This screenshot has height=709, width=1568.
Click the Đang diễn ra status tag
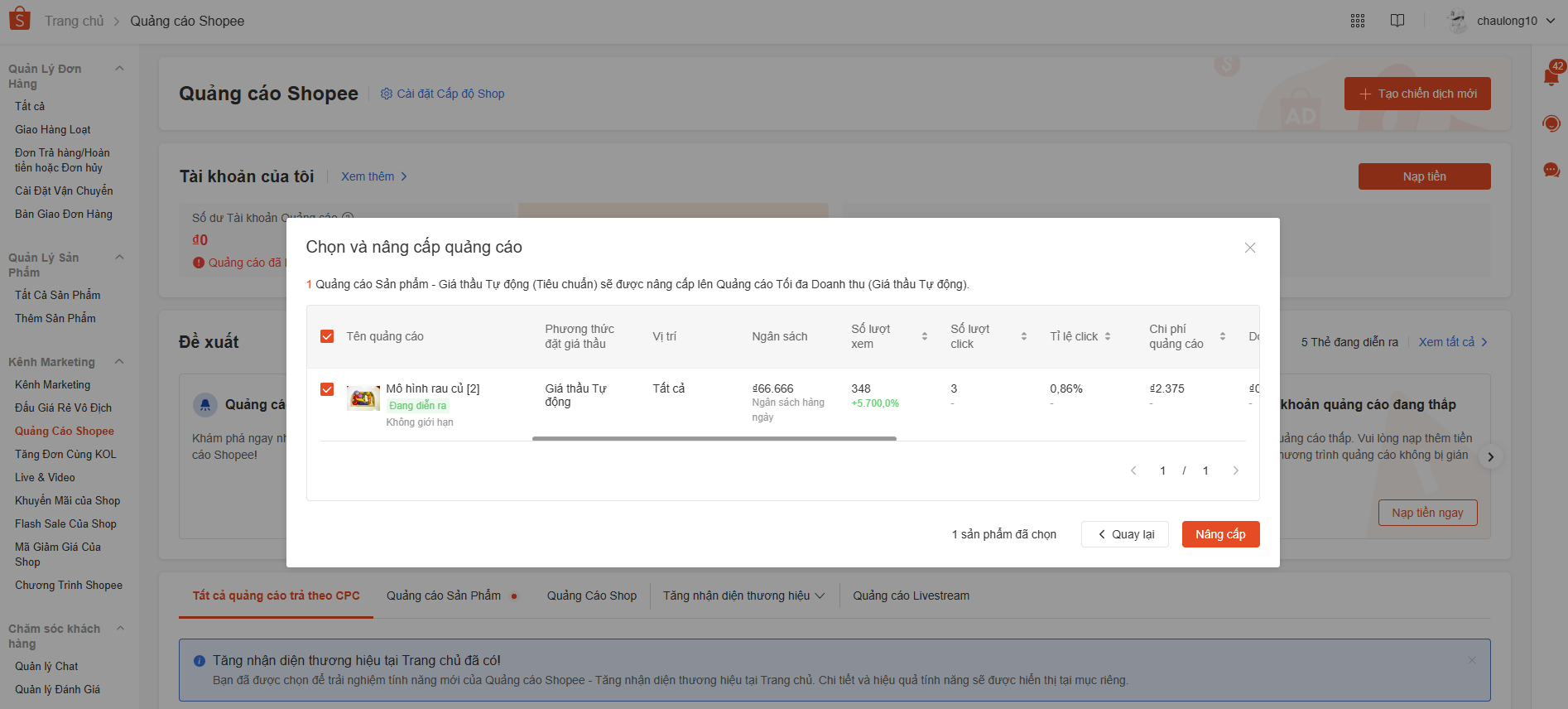(418, 406)
